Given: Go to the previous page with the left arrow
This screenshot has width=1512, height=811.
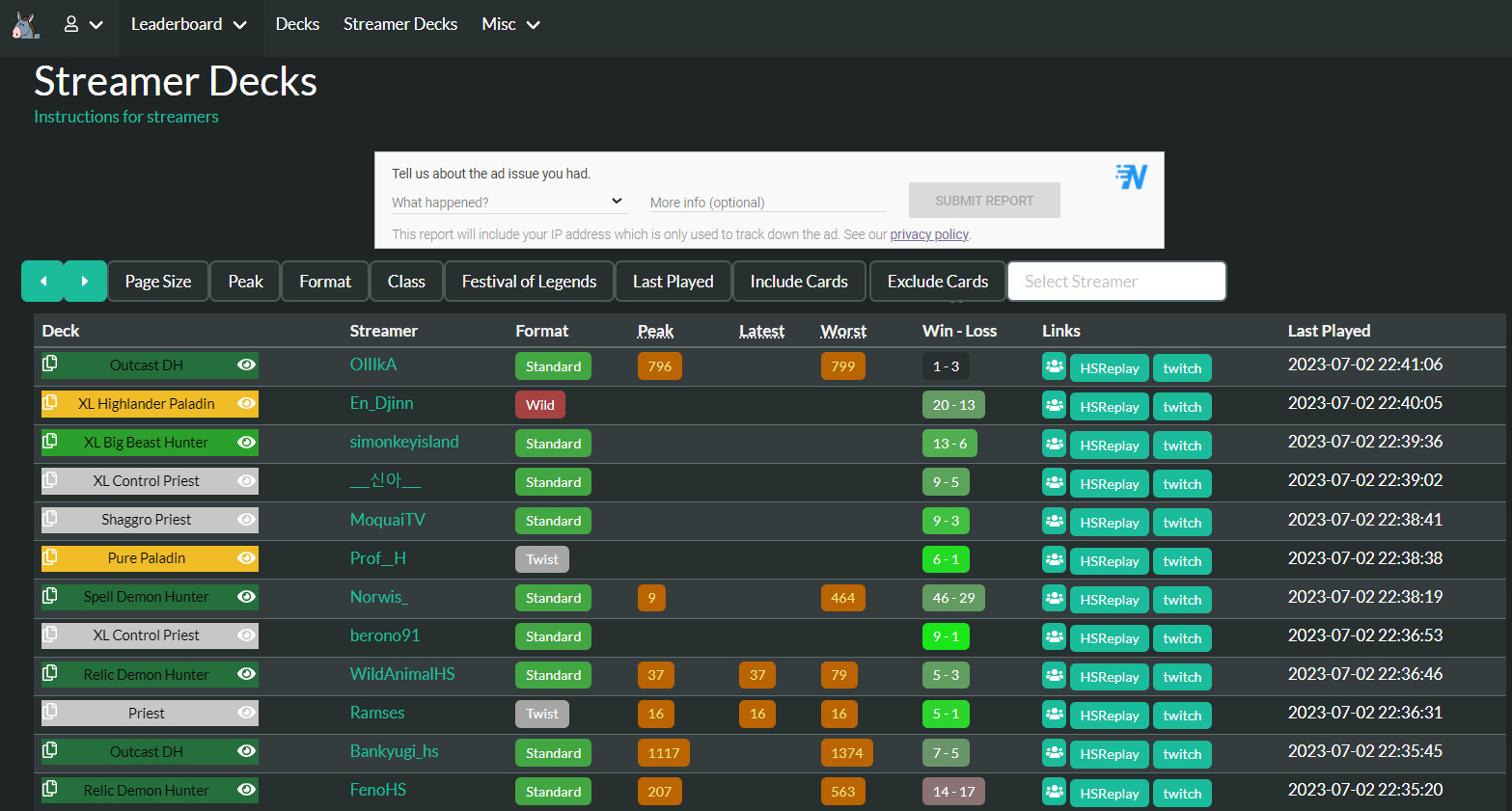Looking at the screenshot, I should click(42, 282).
